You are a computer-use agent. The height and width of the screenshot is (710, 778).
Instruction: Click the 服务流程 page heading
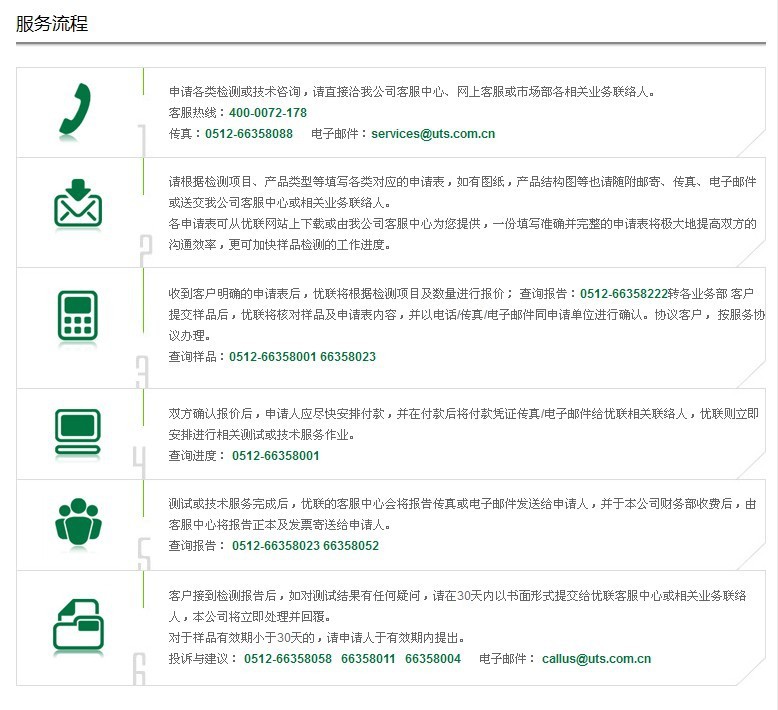coord(52,24)
